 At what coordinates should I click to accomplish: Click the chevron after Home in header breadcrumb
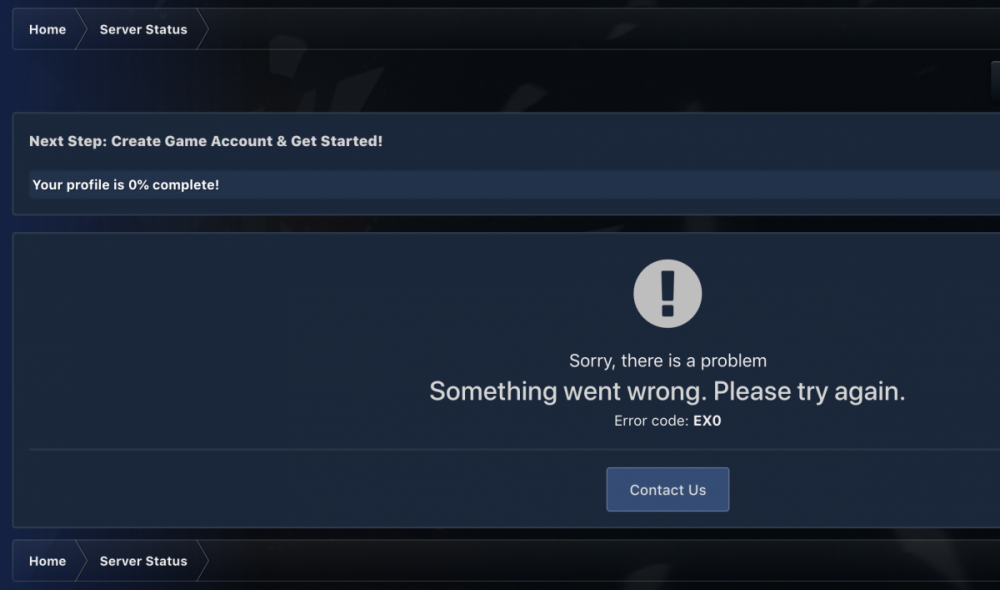tap(81, 29)
